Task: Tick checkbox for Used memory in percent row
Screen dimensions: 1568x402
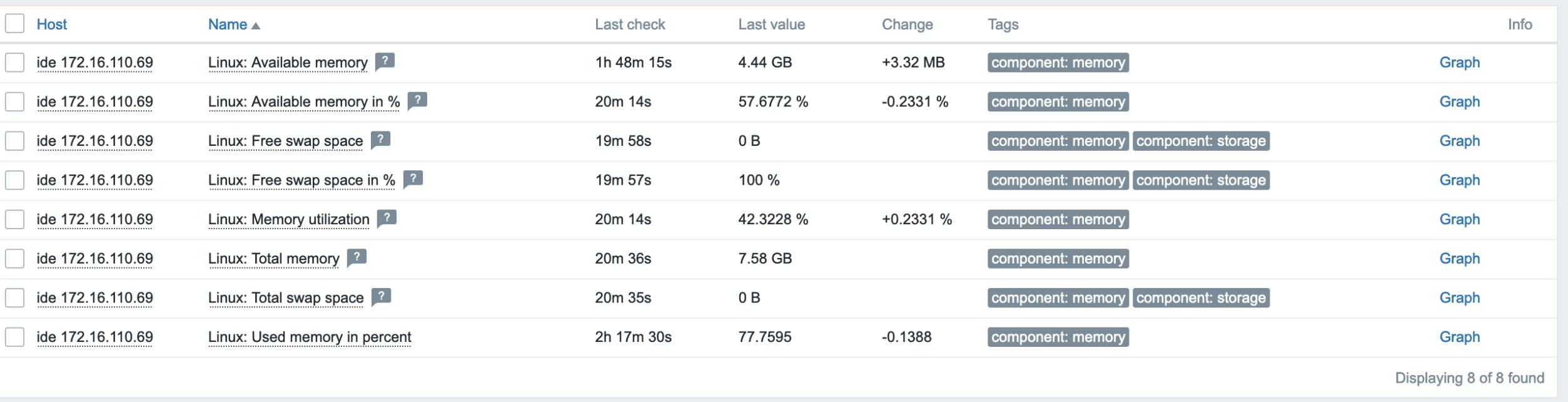Action: point(15,337)
